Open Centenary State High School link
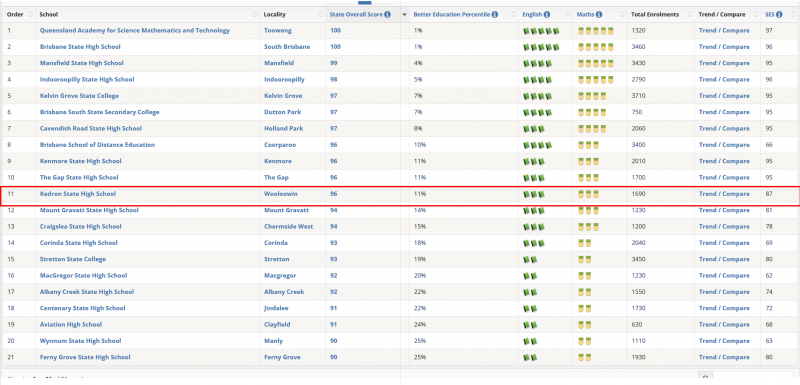This screenshot has width=800, height=385. (x=82, y=308)
